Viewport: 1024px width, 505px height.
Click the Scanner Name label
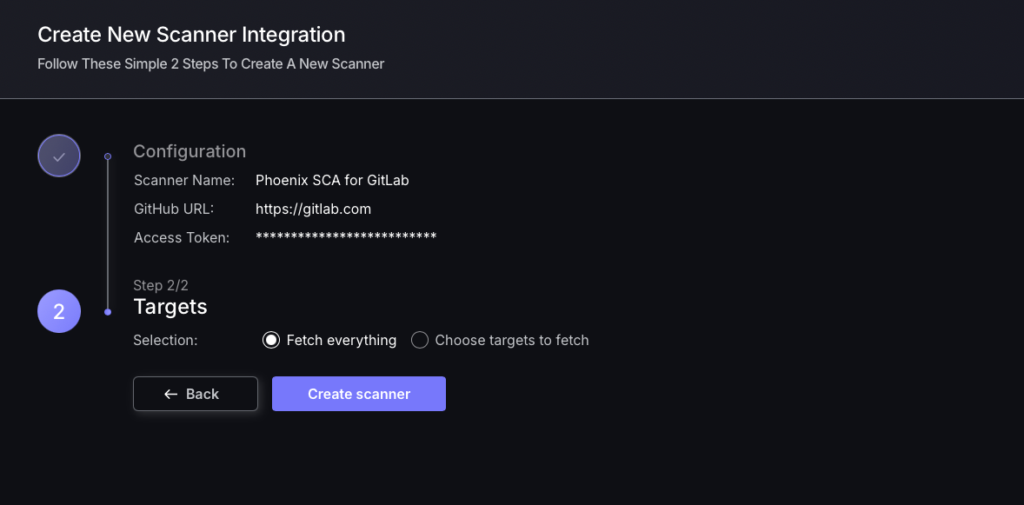pyautogui.click(x=184, y=180)
